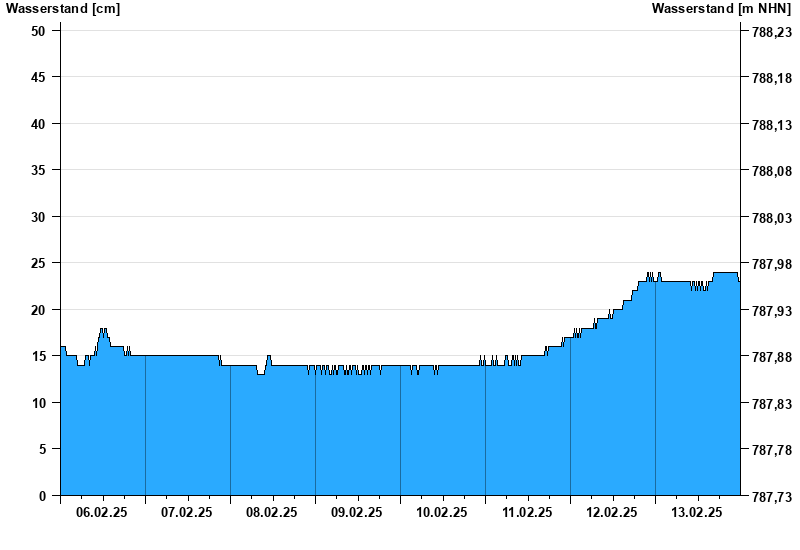Click the right axis value 788,18

[x=772, y=79]
